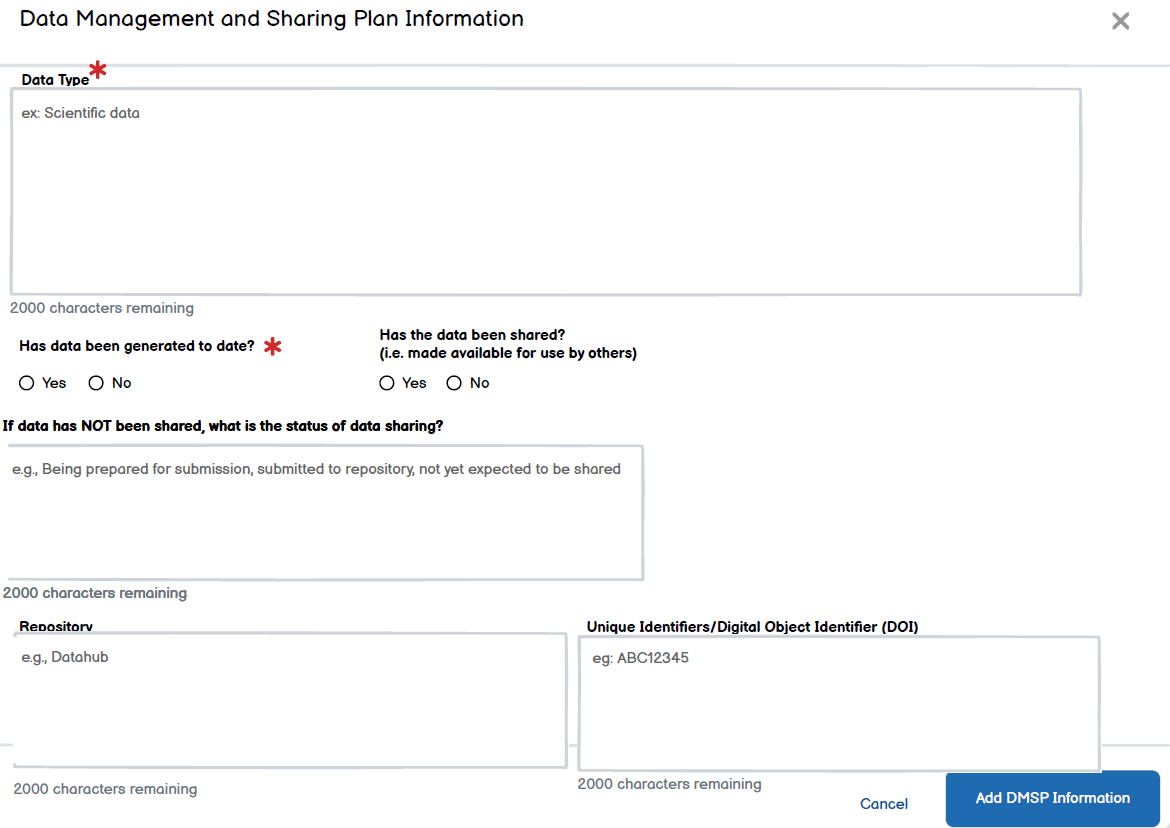Image resolution: width=1170 pixels, height=828 pixels.
Task: Click the red asterisk beside Data Type
Action: (98, 70)
